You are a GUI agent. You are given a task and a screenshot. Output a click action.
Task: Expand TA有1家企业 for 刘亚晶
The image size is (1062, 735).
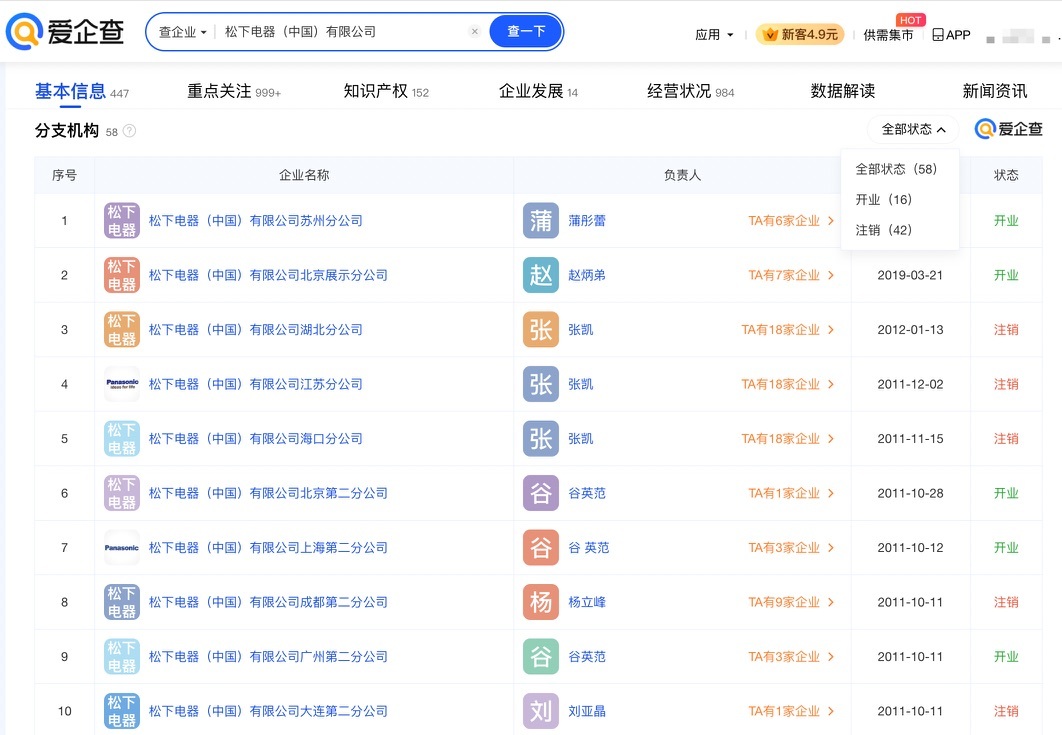point(790,711)
